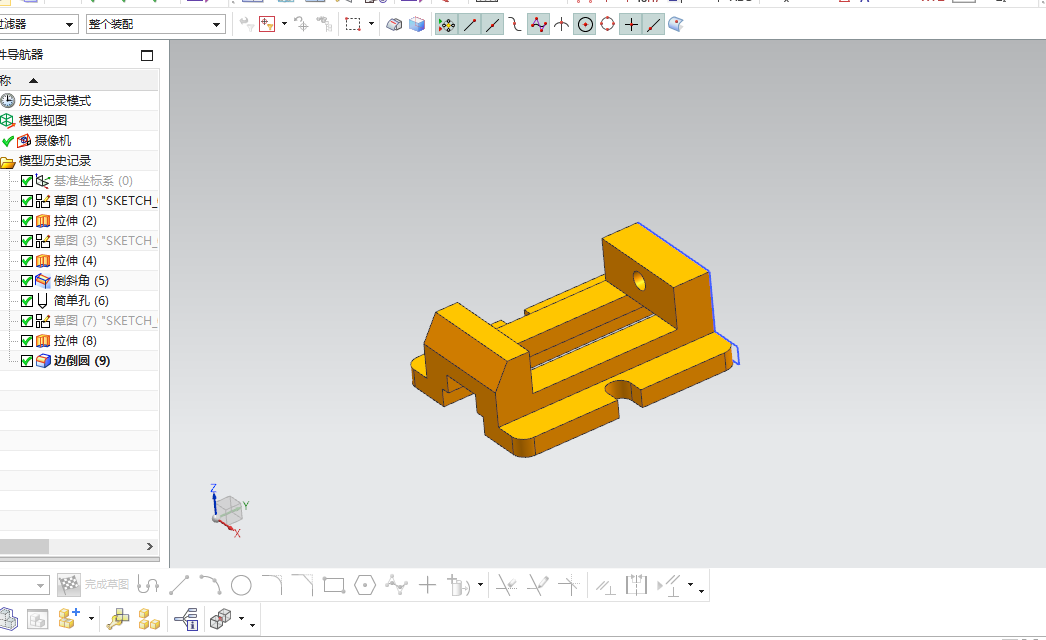Click Intersection snap icon

pos(562,25)
